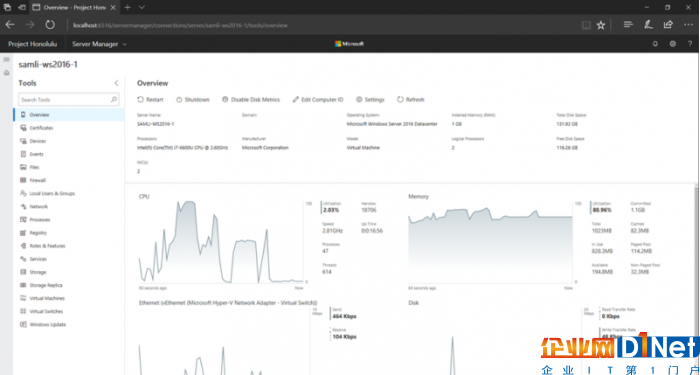Viewport: 700px width, 375px height.
Task: Open the help question mark icon
Action: pyautogui.click(x=690, y=44)
